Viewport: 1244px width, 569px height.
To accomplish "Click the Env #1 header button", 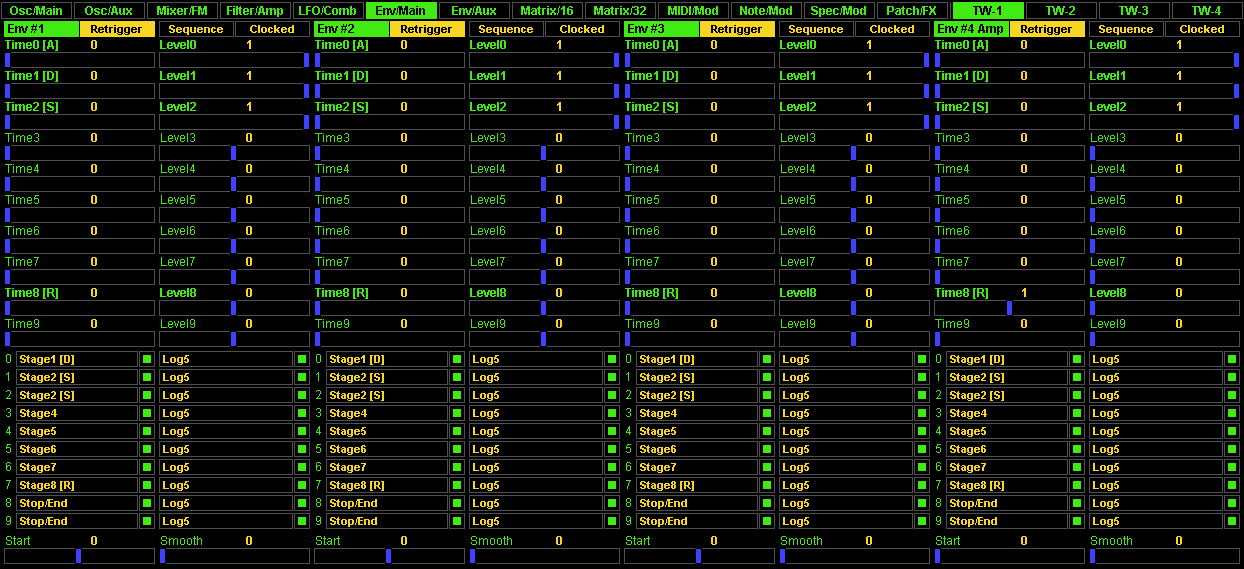I will pos(41,29).
